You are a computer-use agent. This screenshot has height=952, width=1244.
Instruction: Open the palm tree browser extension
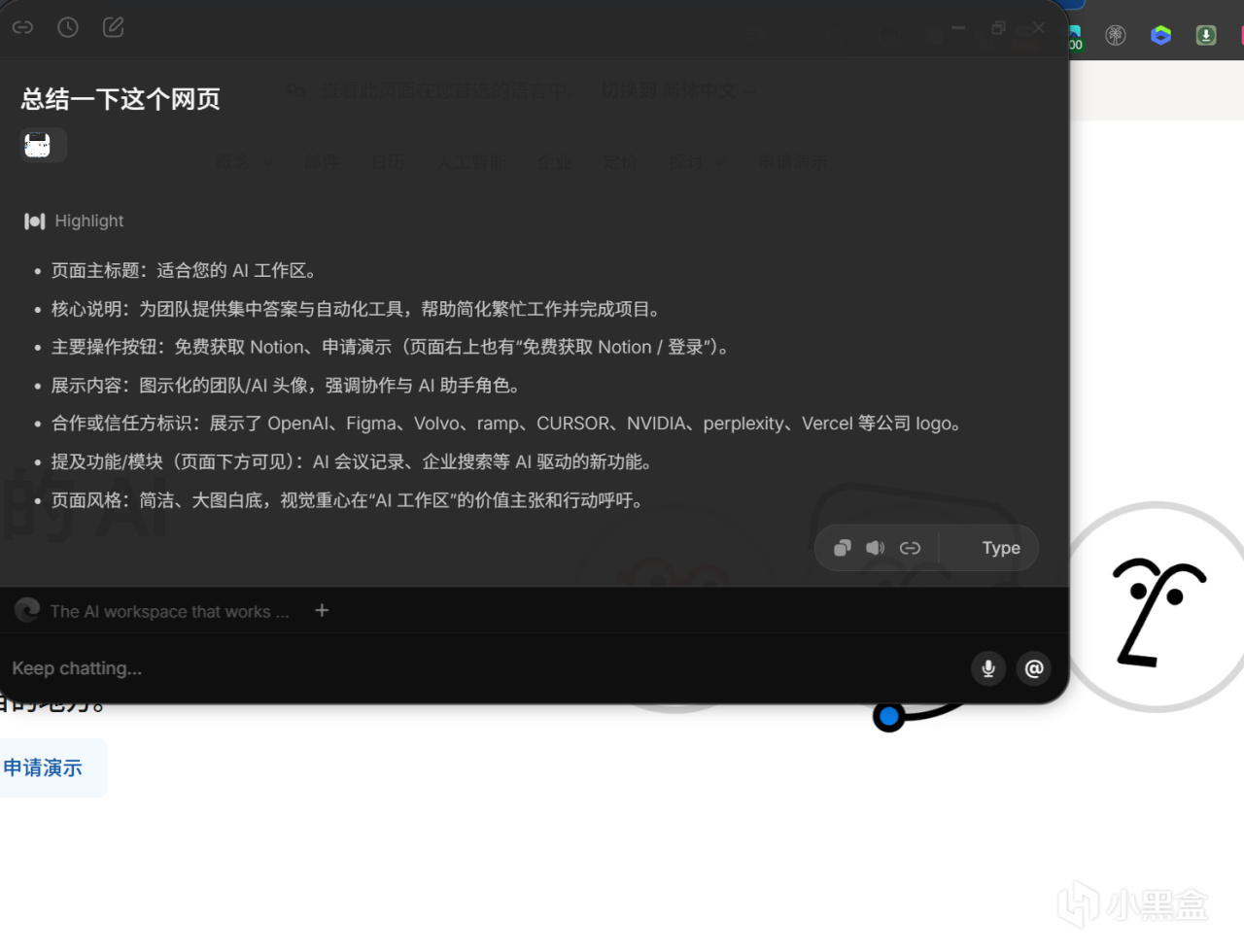click(x=1116, y=36)
